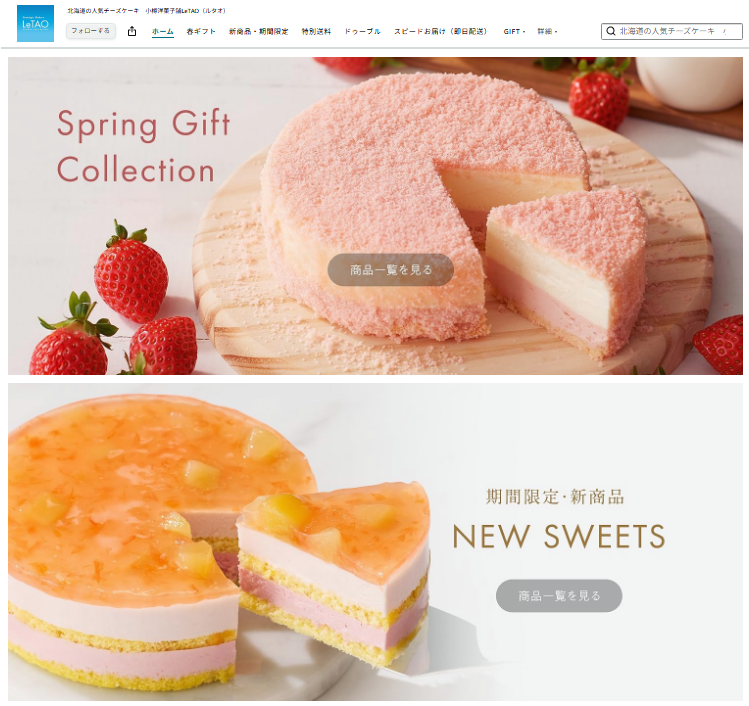Click the store search input field

671,32
